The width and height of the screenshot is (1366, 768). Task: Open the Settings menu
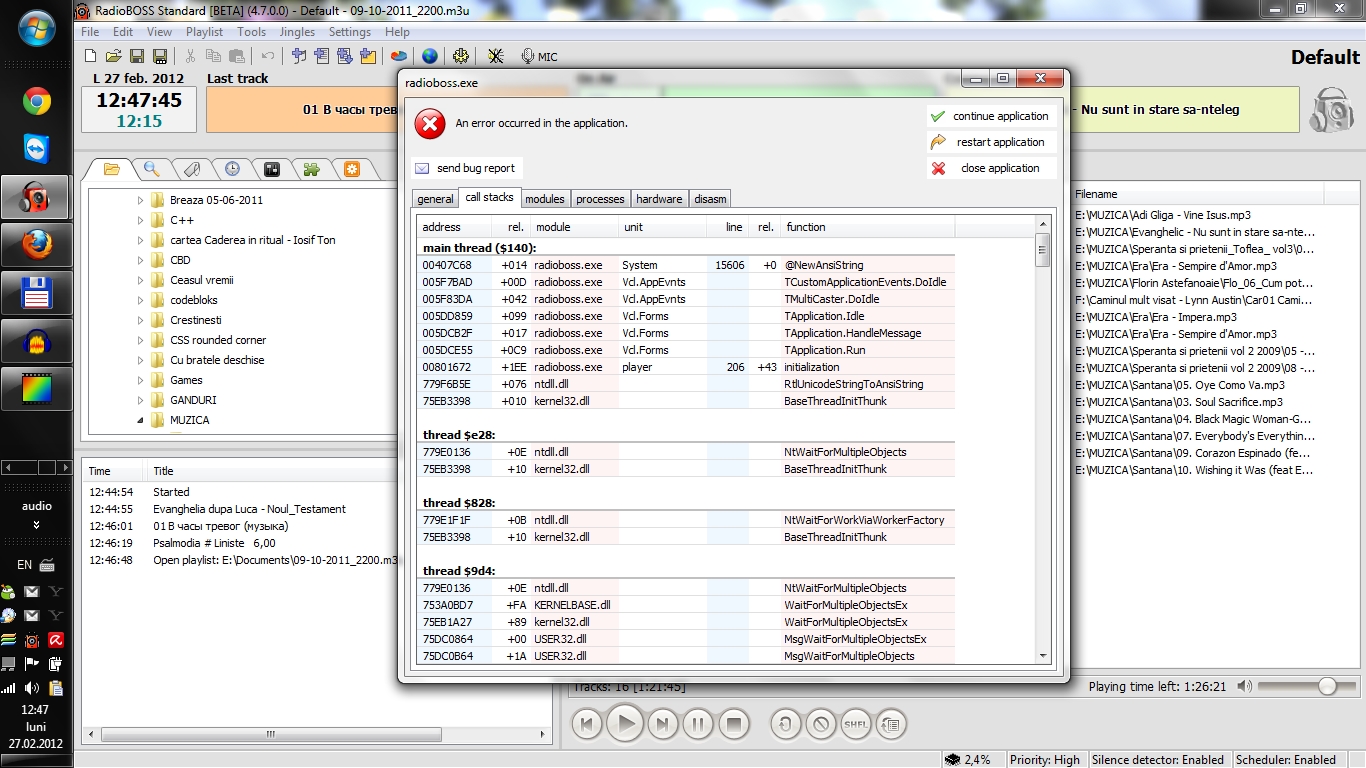(350, 32)
